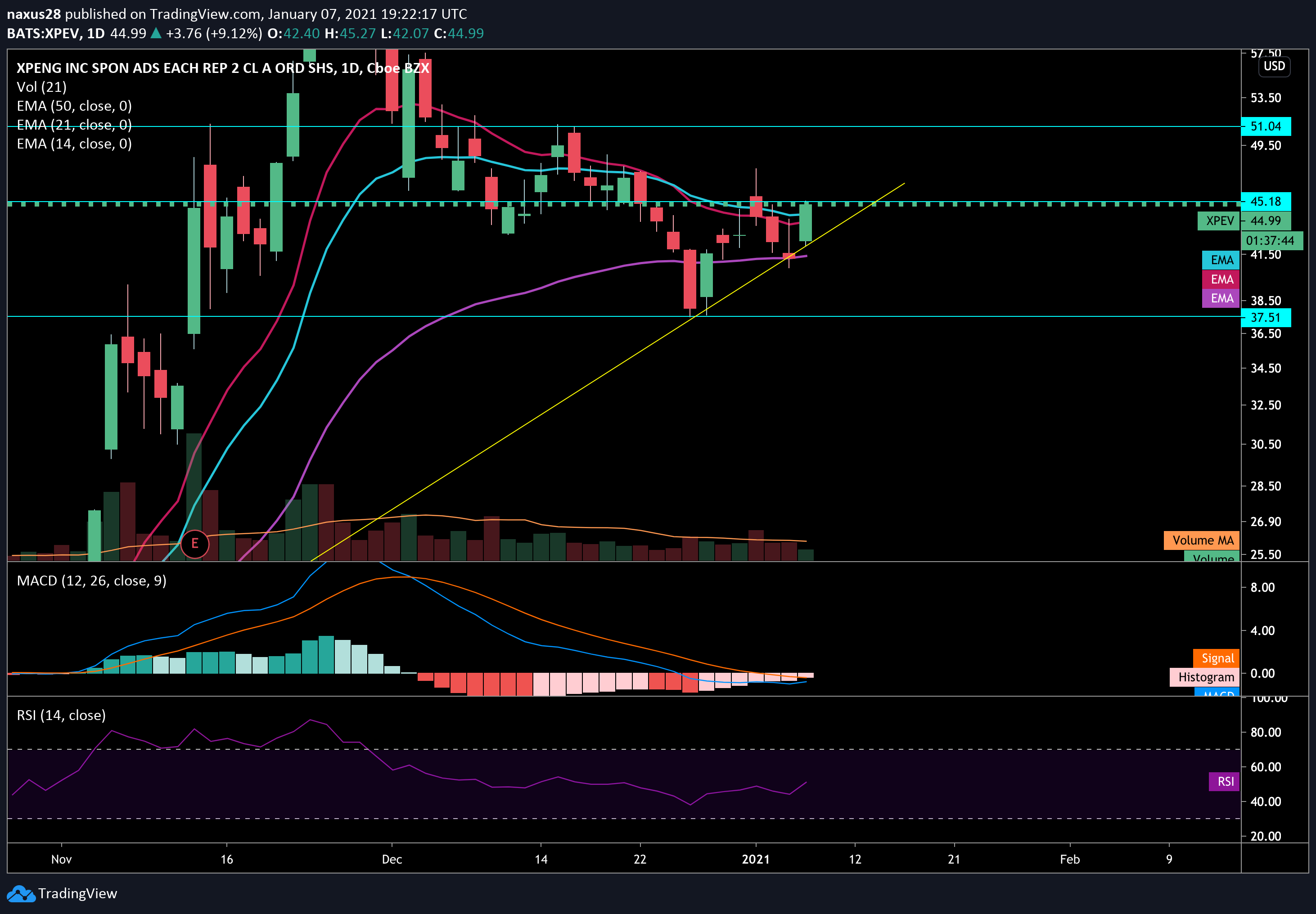1316x914 pixels.
Task: Select the 37.51 horizontal line price label
Action: (1266, 317)
